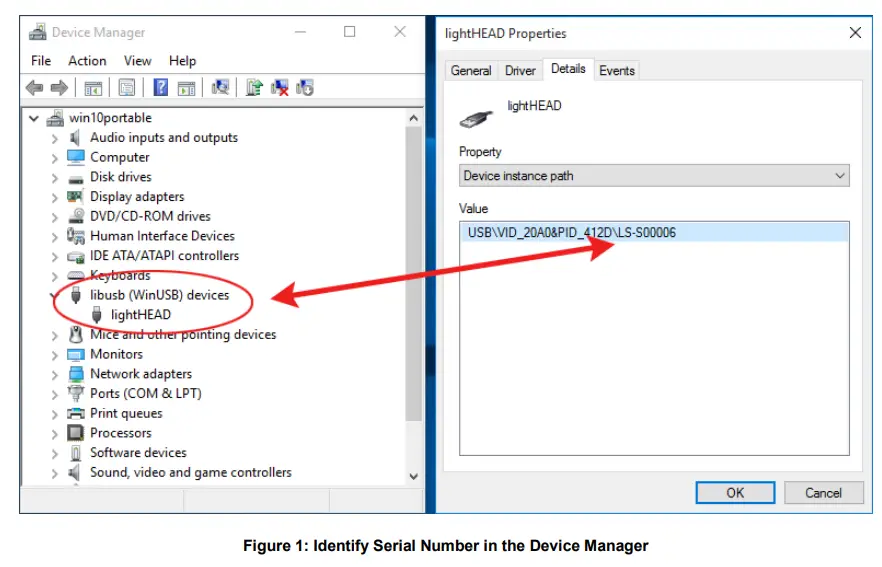This screenshot has height=567, width=882.
Task: Click Cancel in lightHEAD Properties dialog
Action: click(x=824, y=493)
